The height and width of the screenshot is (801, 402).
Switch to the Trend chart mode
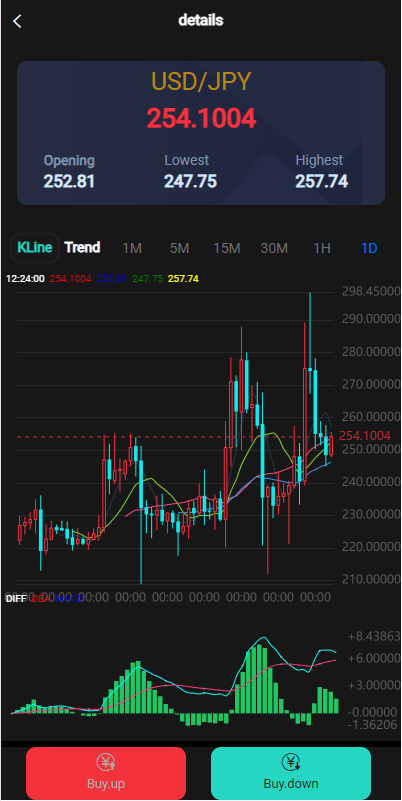click(82, 248)
